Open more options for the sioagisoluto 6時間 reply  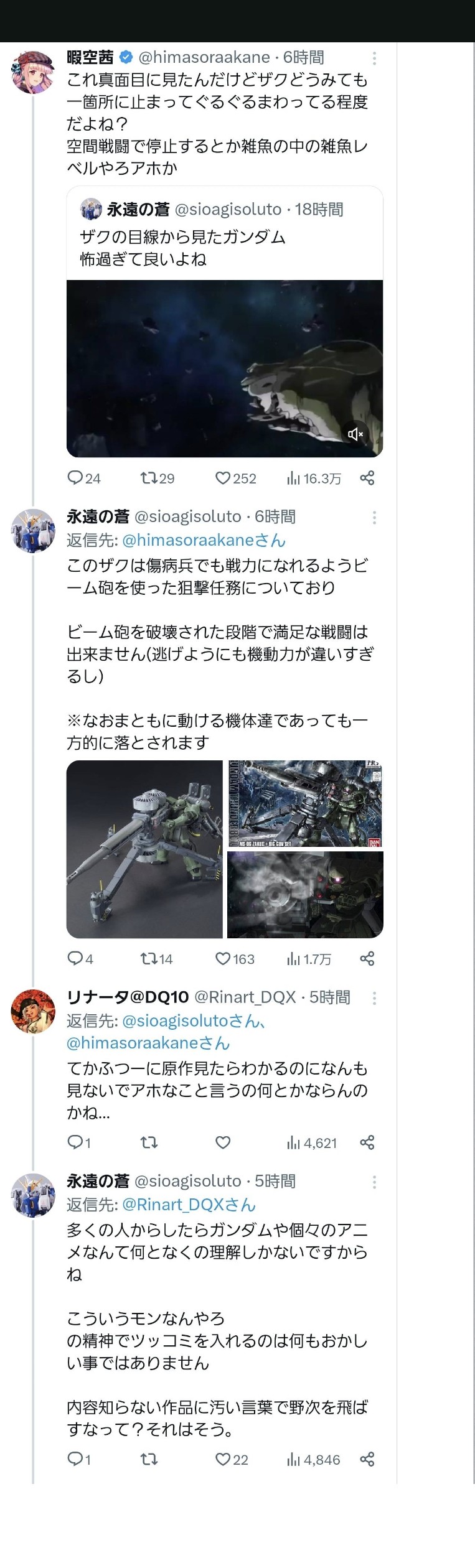pos(374,517)
